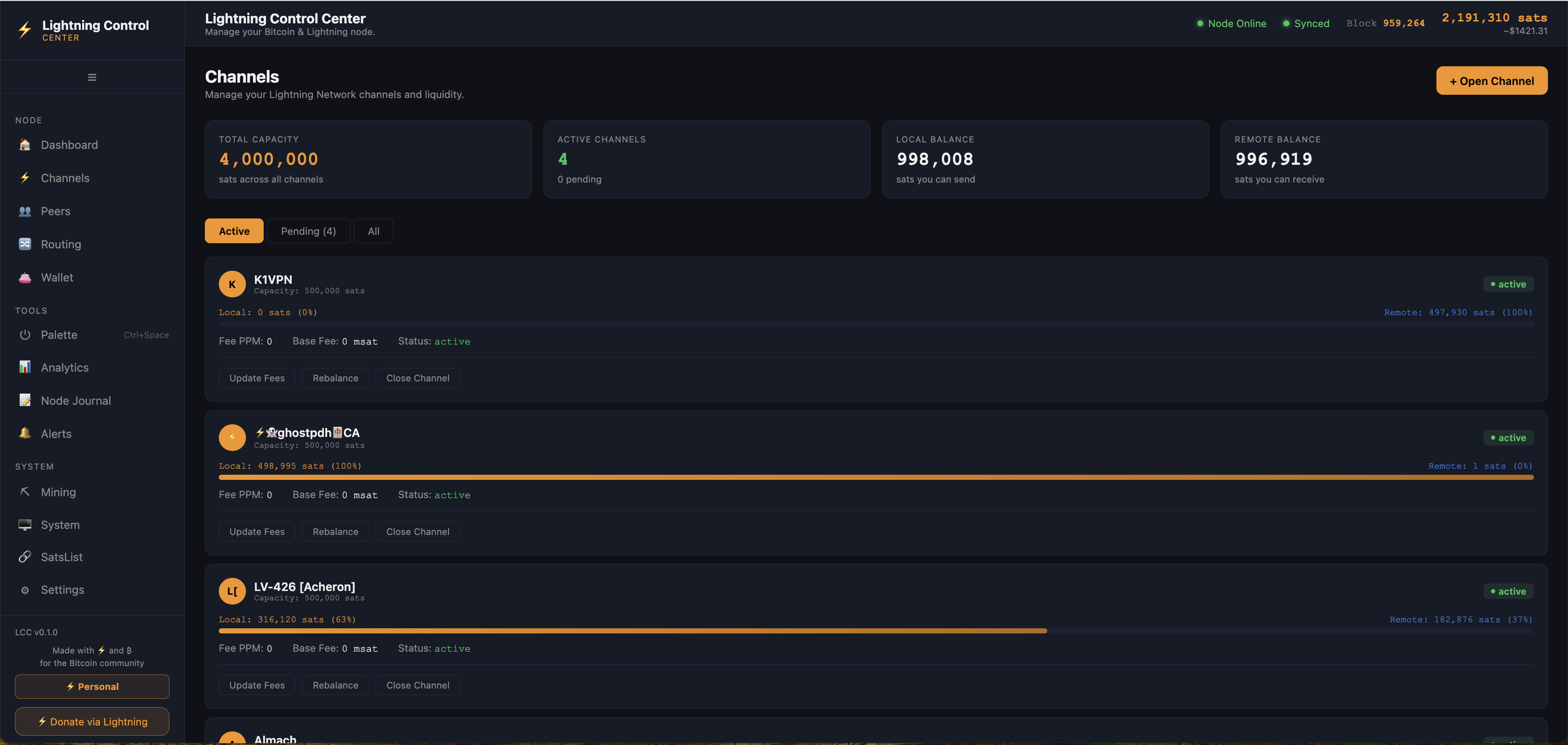
Task: Click Local: 316,120 sats (63%) text
Action: pos(287,619)
